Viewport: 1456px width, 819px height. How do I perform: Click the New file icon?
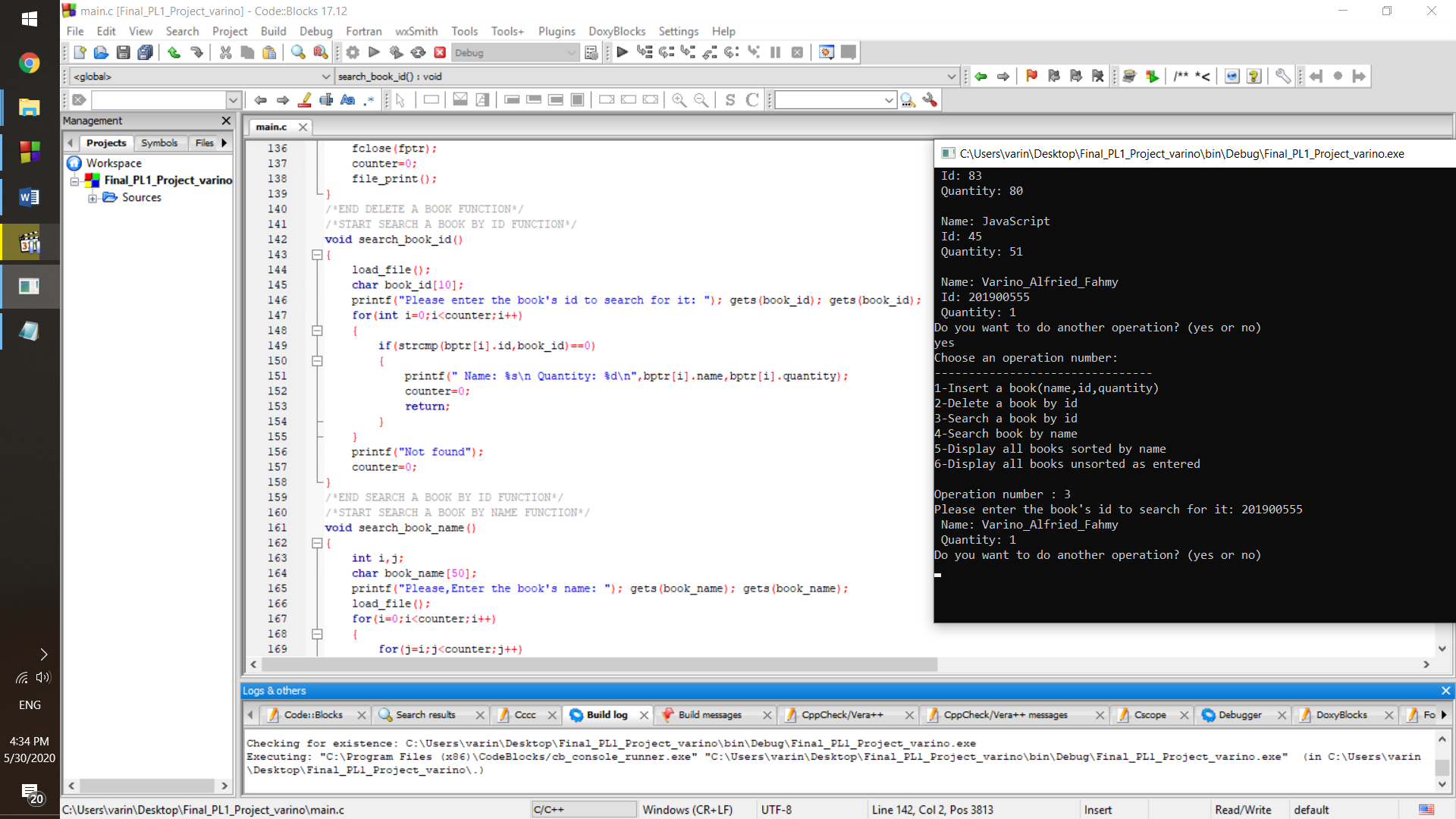coord(80,52)
